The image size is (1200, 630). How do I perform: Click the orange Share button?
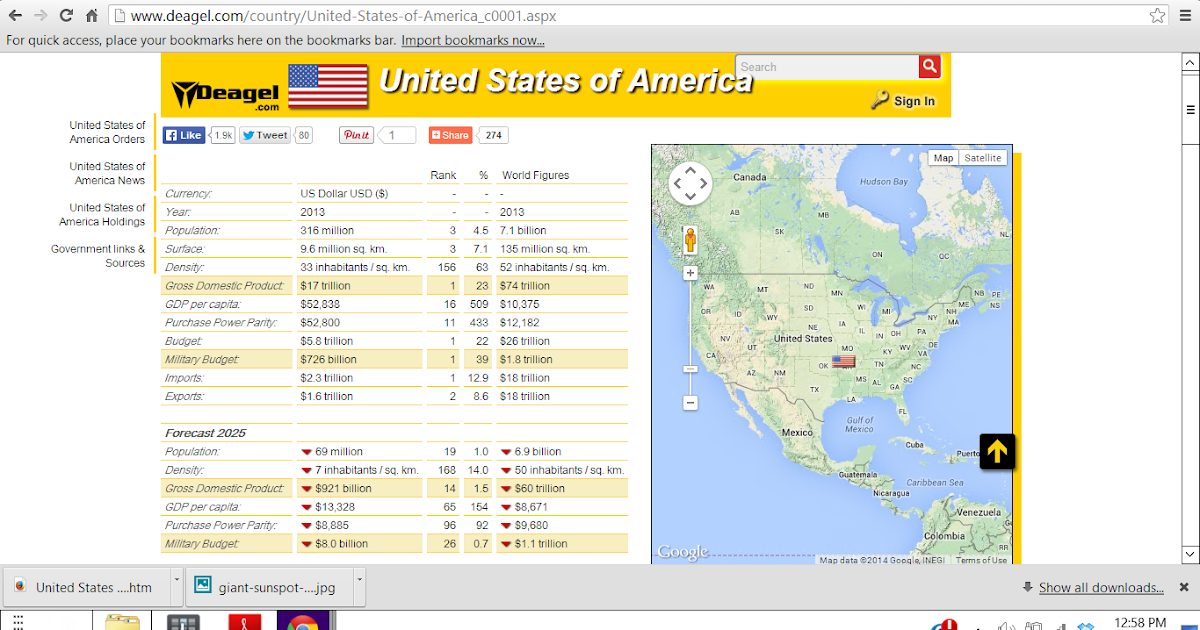click(450, 135)
